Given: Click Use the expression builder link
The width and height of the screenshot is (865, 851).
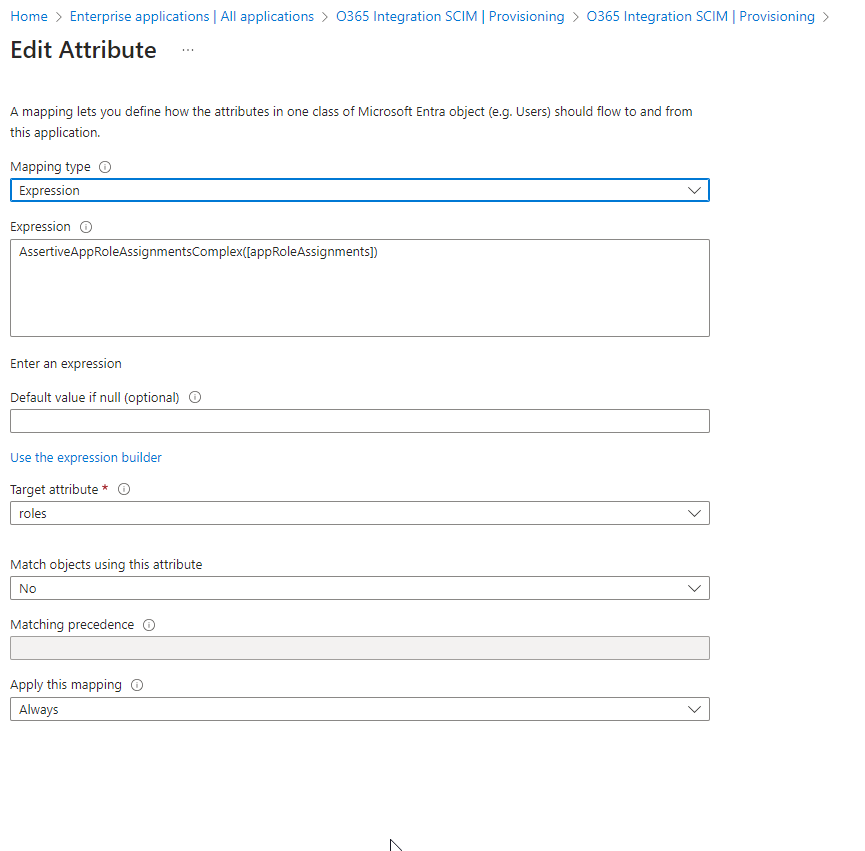Looking at the screenshot, I should [86, 457].
